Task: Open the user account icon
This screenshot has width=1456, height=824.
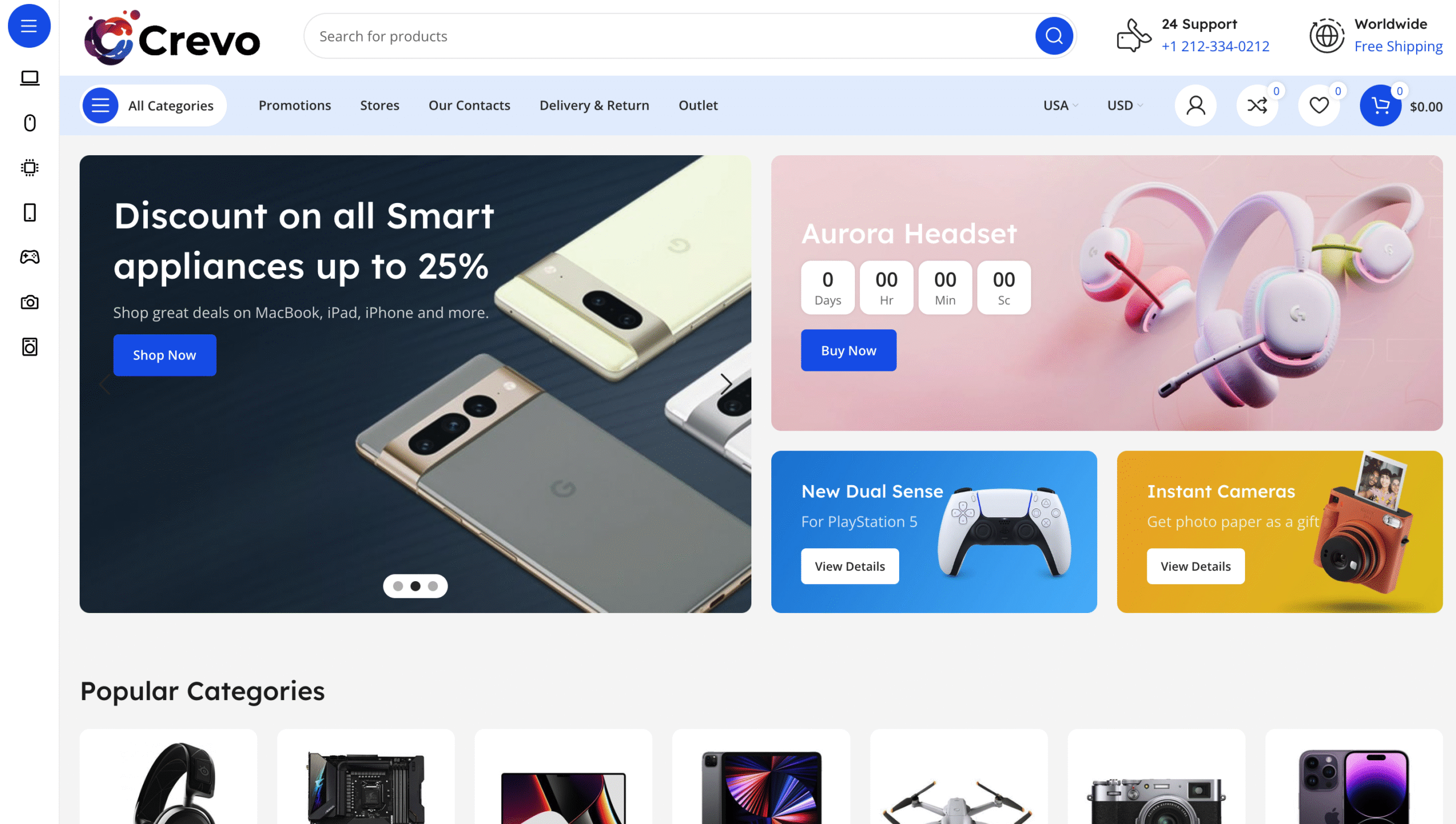Action: click(x=1196, y=106)
